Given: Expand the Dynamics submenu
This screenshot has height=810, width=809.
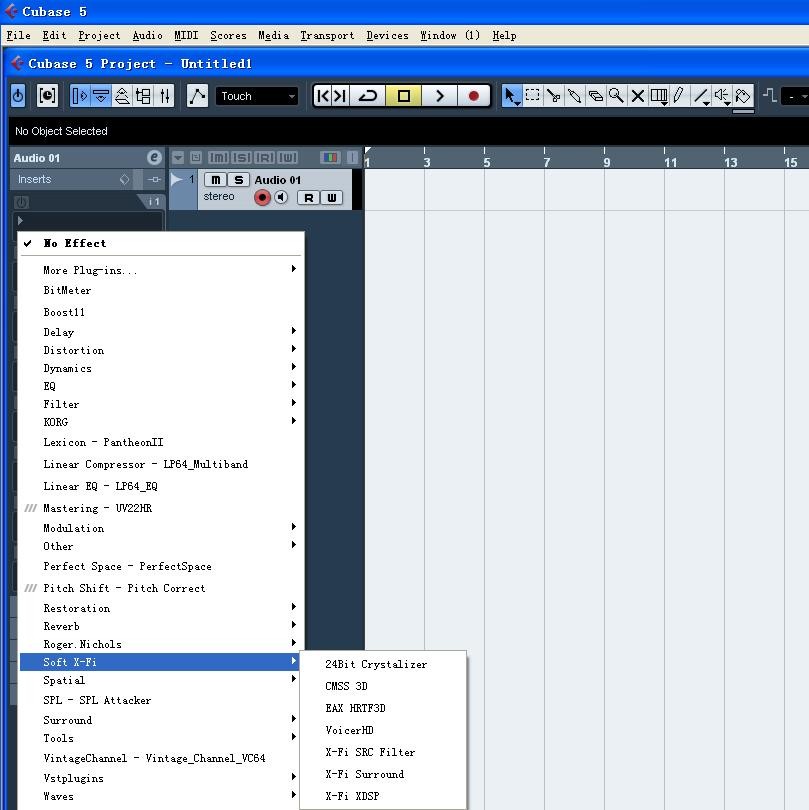Looking at the screenshot, I should tap(160, 368).
